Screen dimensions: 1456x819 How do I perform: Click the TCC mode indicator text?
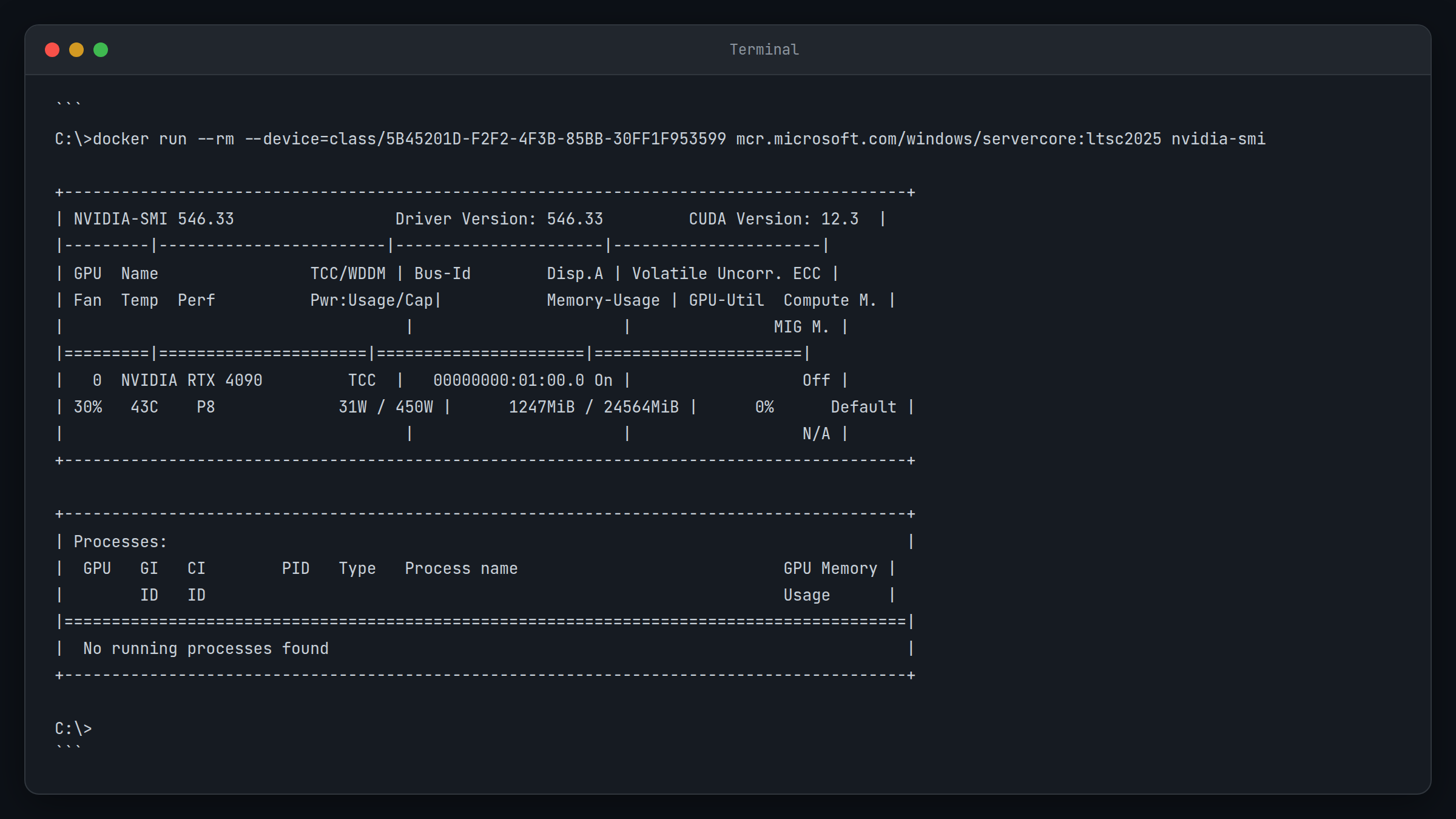tap(362, 380)
